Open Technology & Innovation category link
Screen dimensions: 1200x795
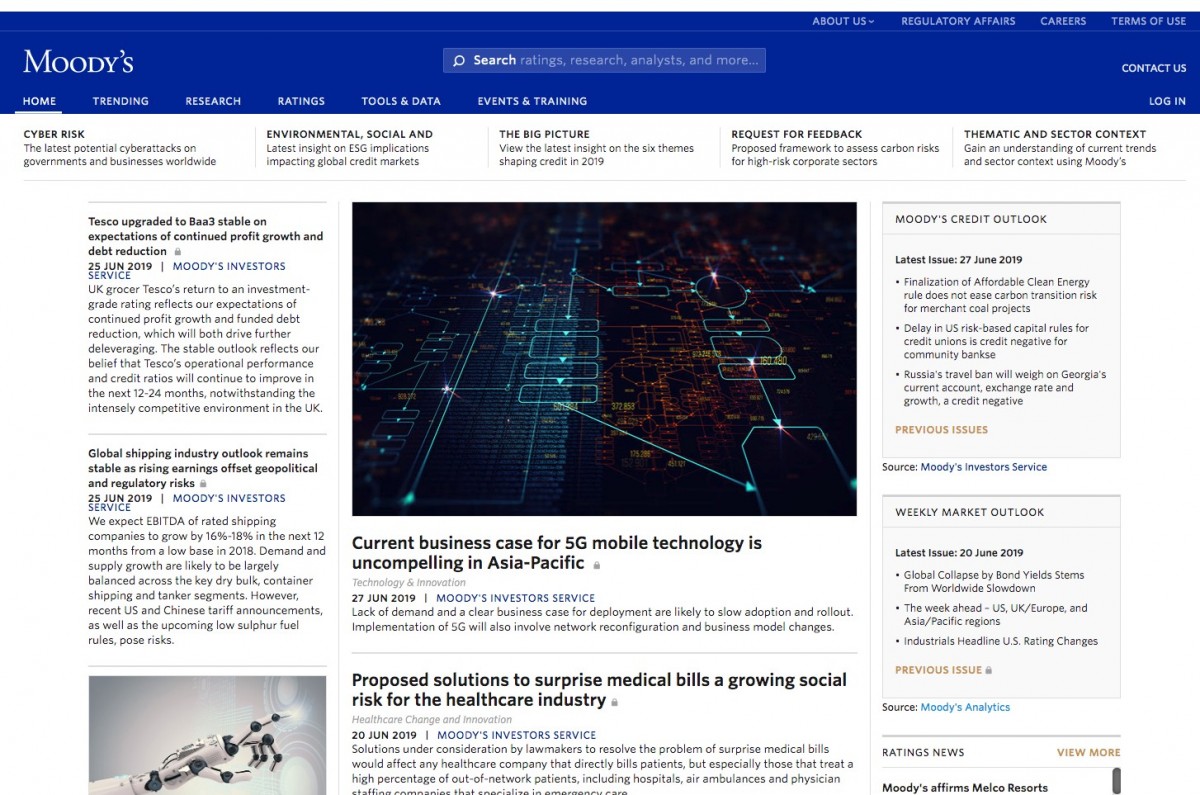click(409, 582)
